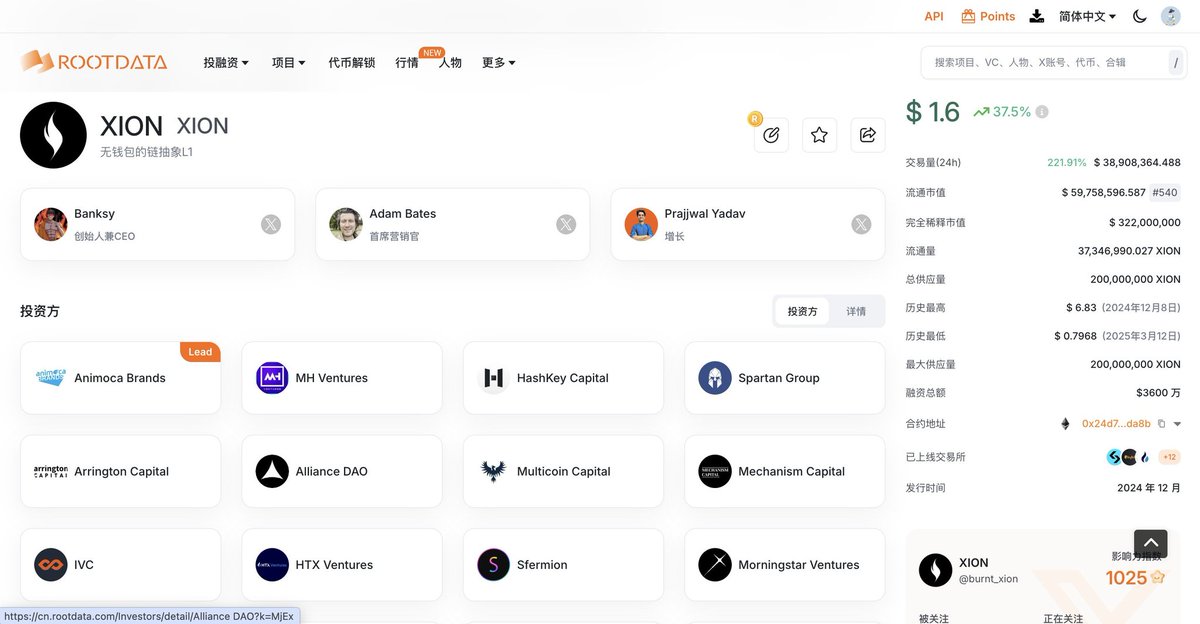Expand contract address chain list

[x=1177, y=424]
